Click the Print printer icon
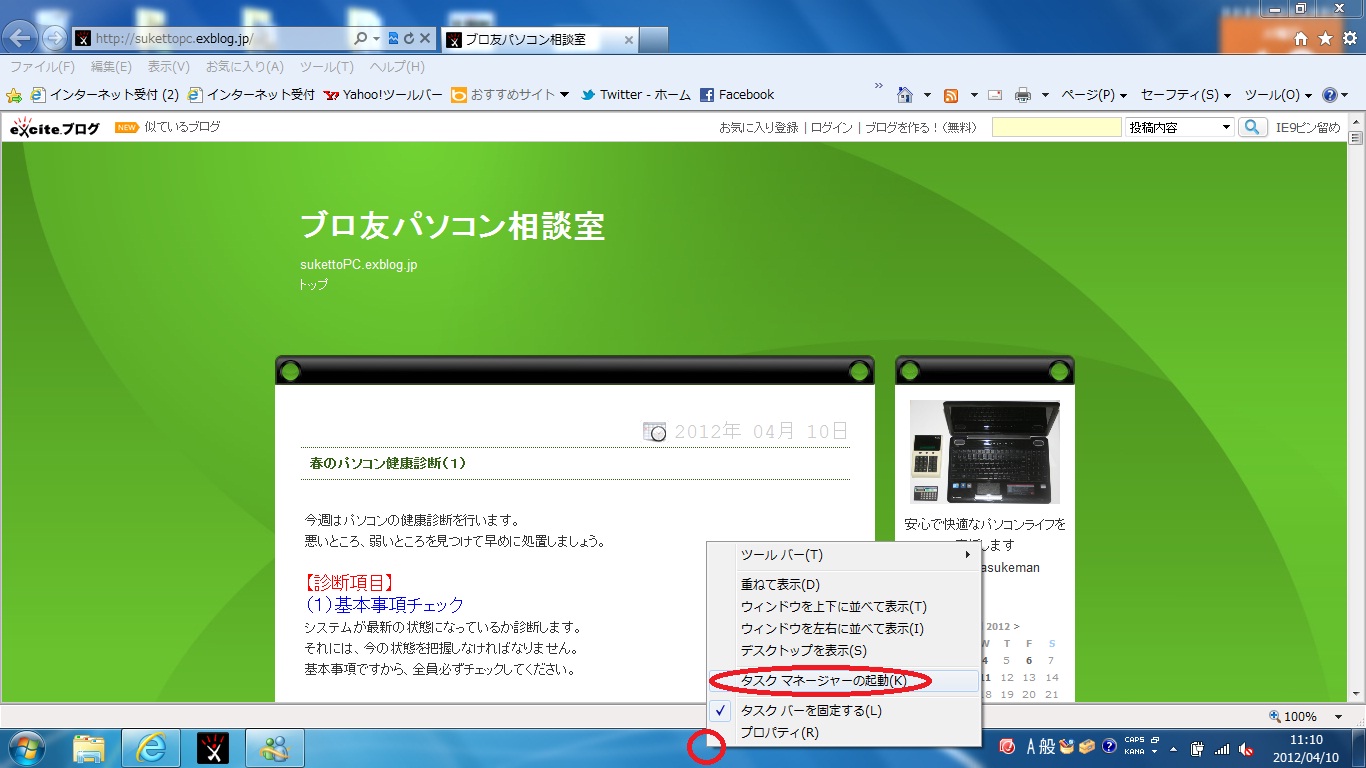Screen dimensions: 1366x768 tap(1023, 95)
